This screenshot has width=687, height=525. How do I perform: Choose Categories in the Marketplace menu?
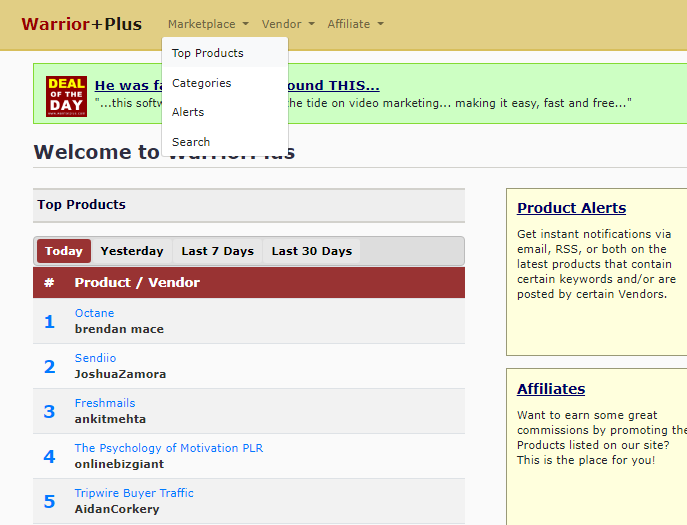point(225,83)
